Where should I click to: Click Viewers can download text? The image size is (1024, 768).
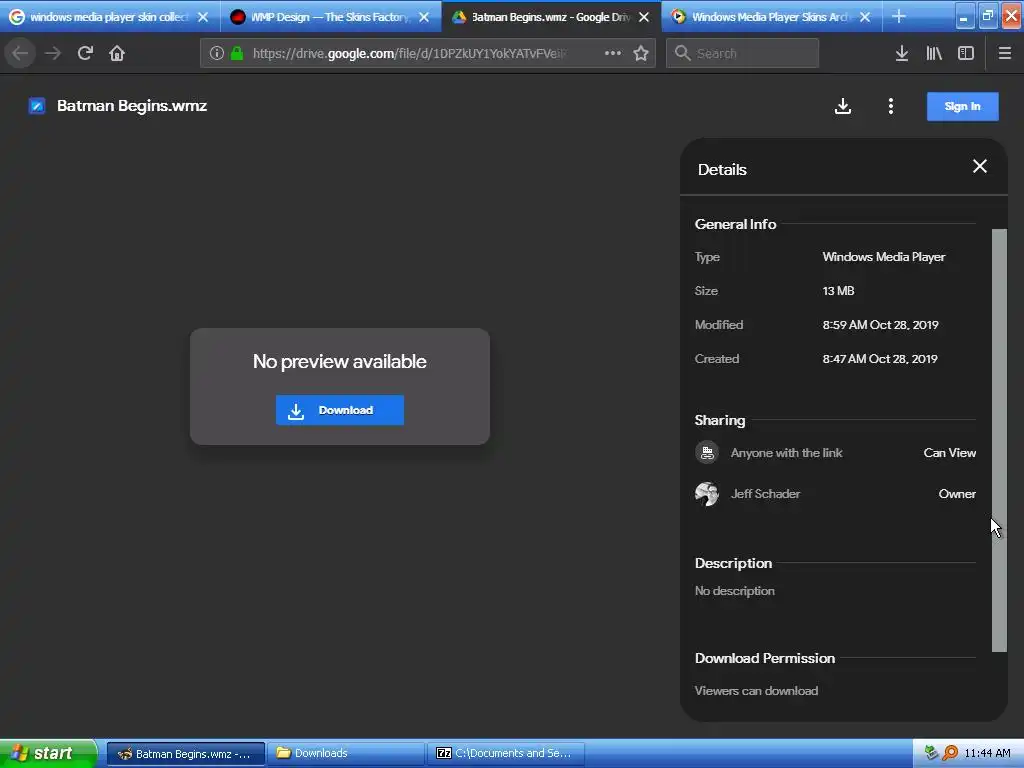[x=756, y=690]
